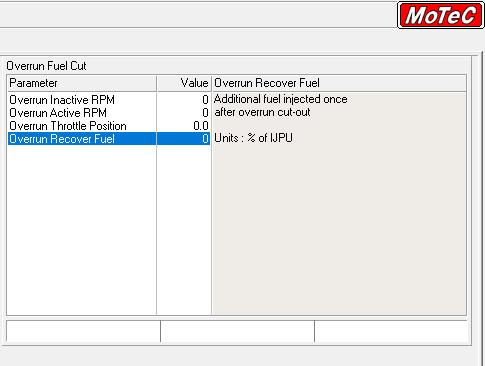Edit the Overrun Recover Fuel value cell
485x366 pixels.
(x=184, y=139)
